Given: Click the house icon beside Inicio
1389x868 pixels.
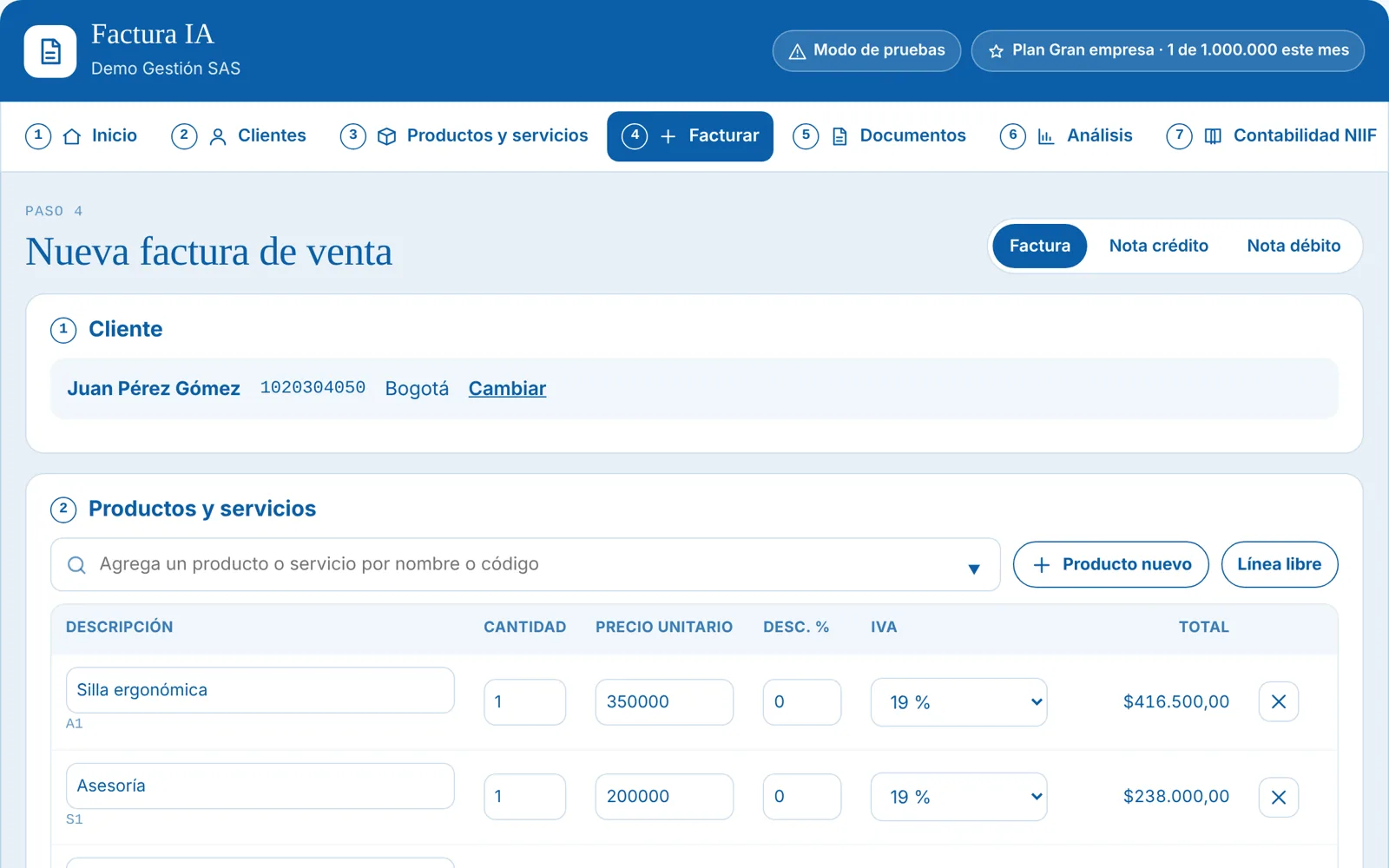Looking at the screenshot, I should click(x=72, y=136).
